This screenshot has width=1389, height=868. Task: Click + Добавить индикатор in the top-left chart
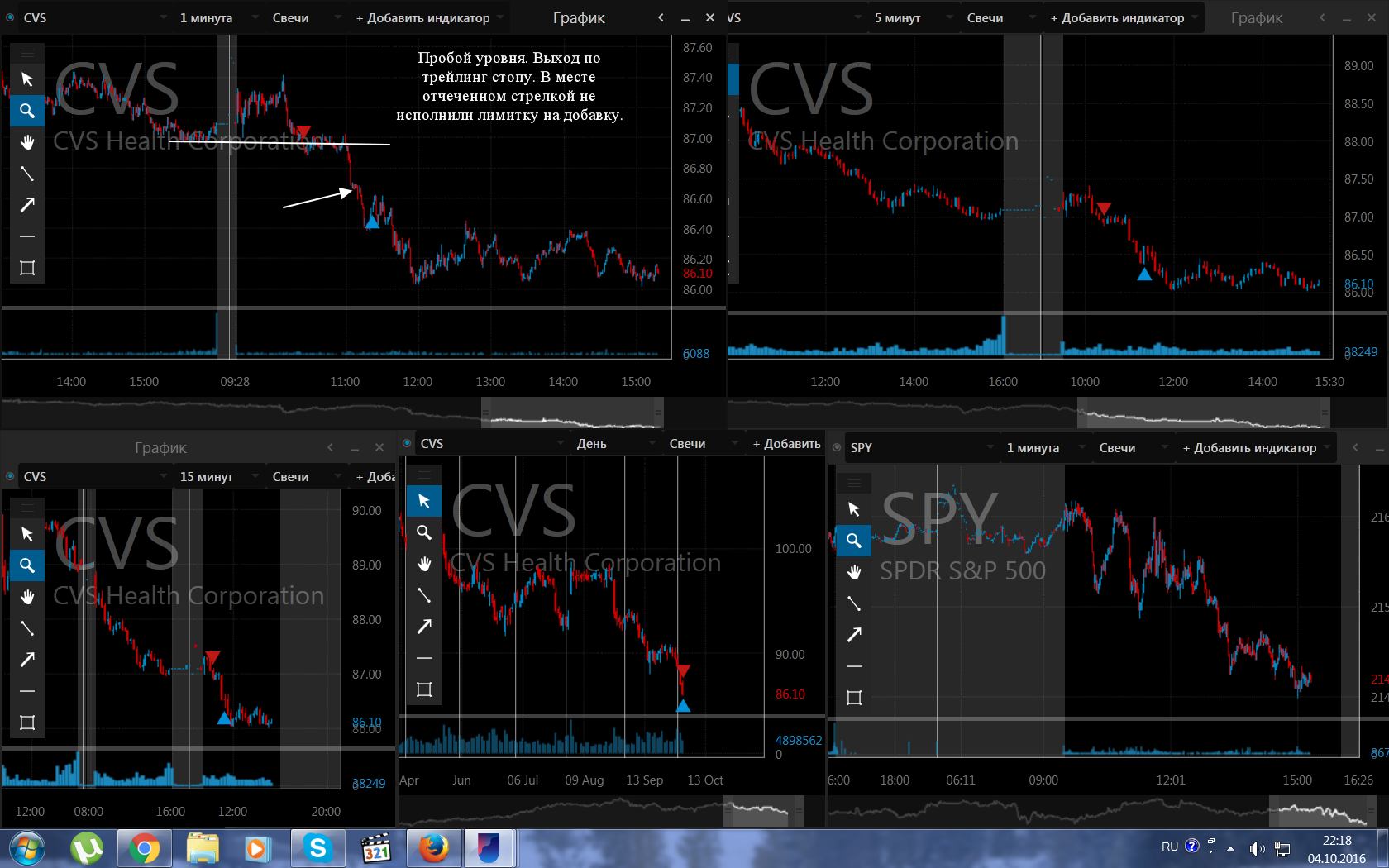(423, 17)
